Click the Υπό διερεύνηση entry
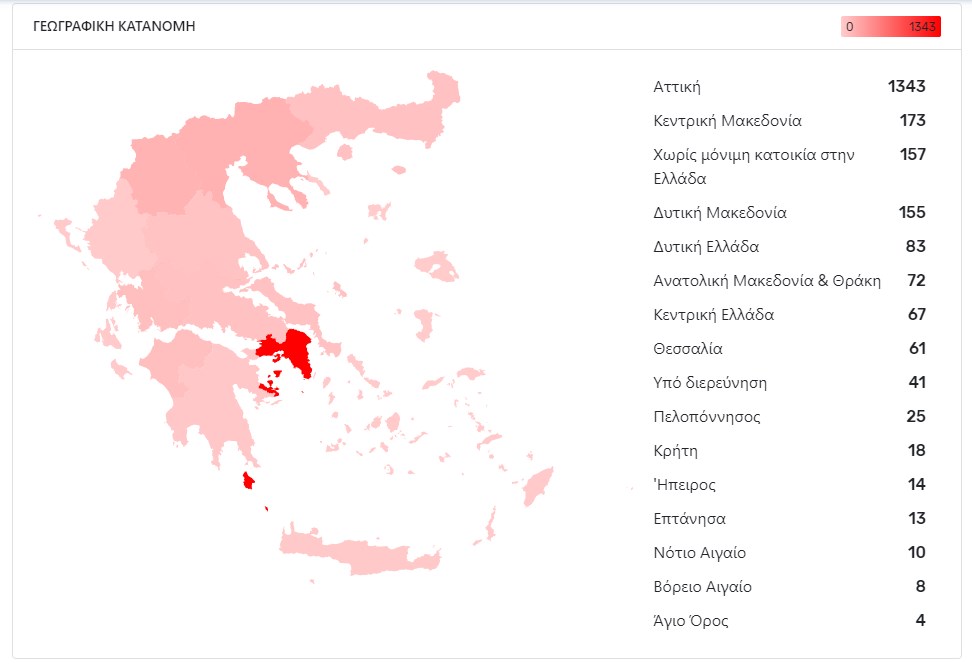This screenshot has width=972, height=668. (x=710, y=383)
